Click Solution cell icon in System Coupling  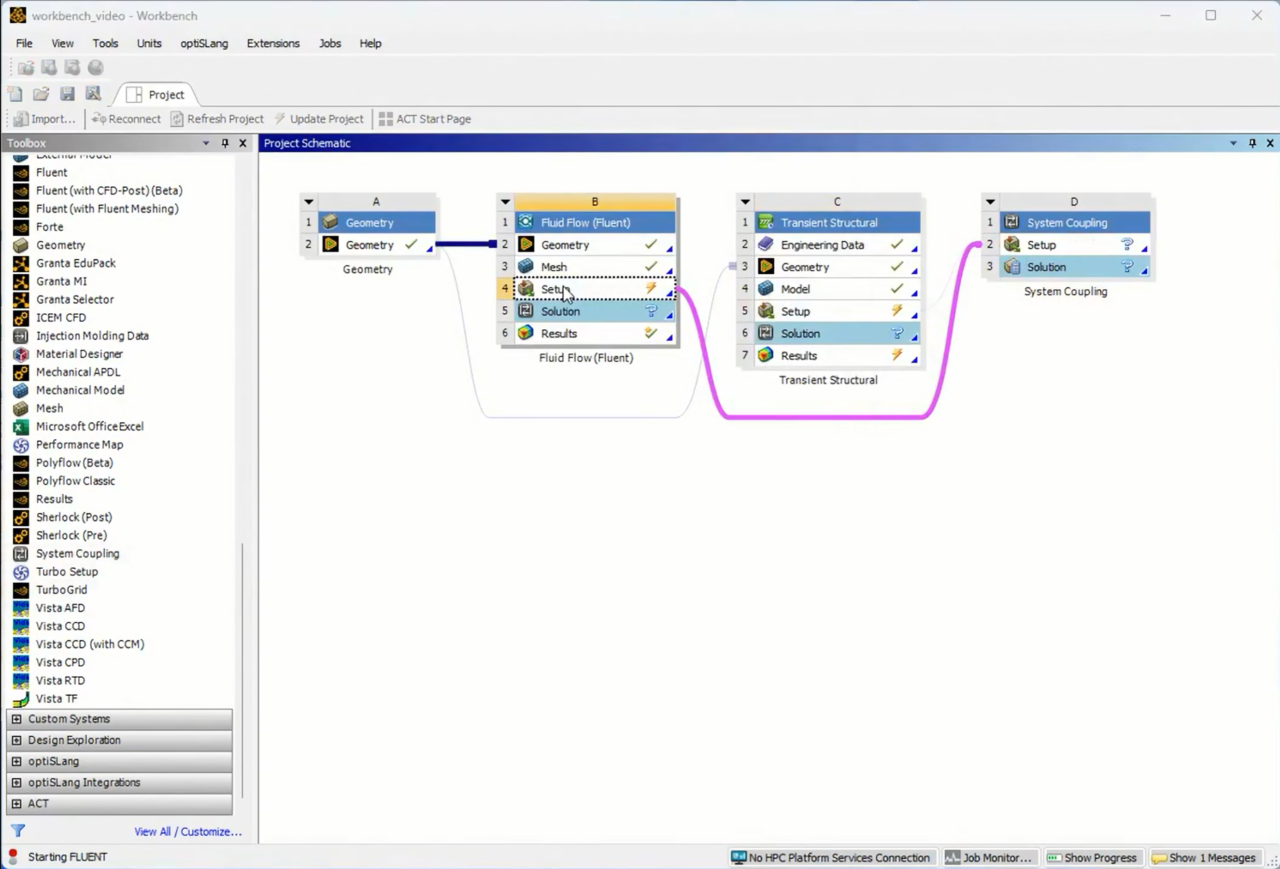pos(1012,267)
